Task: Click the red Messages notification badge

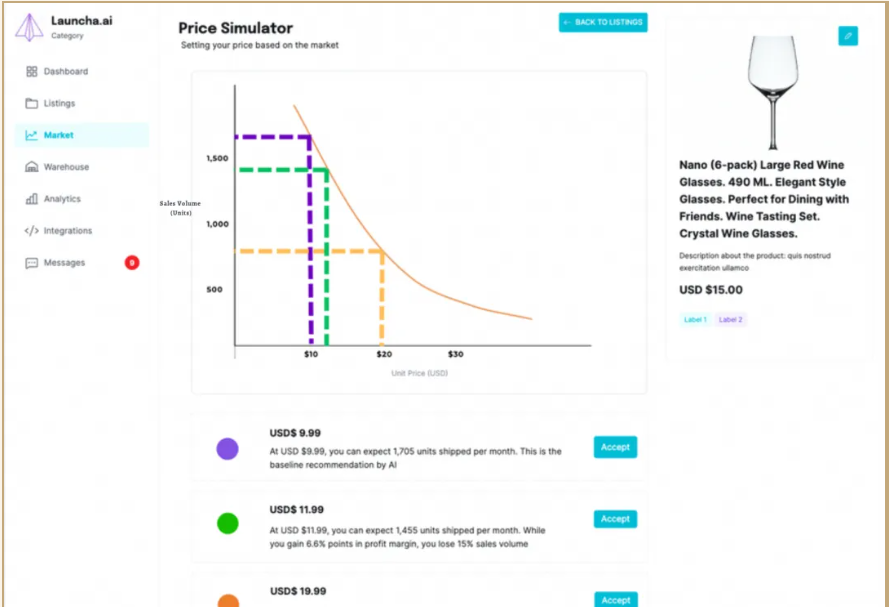Action: [132, 263]
